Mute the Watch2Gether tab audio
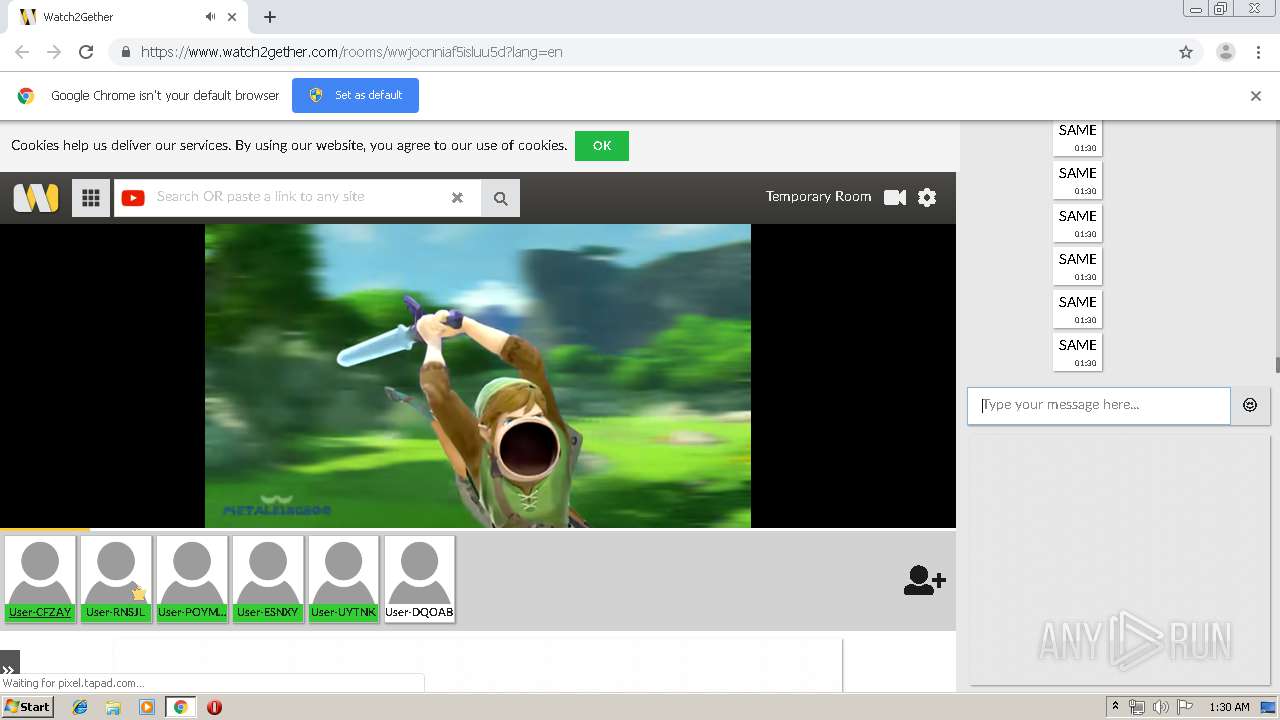 tap(210, 17)
